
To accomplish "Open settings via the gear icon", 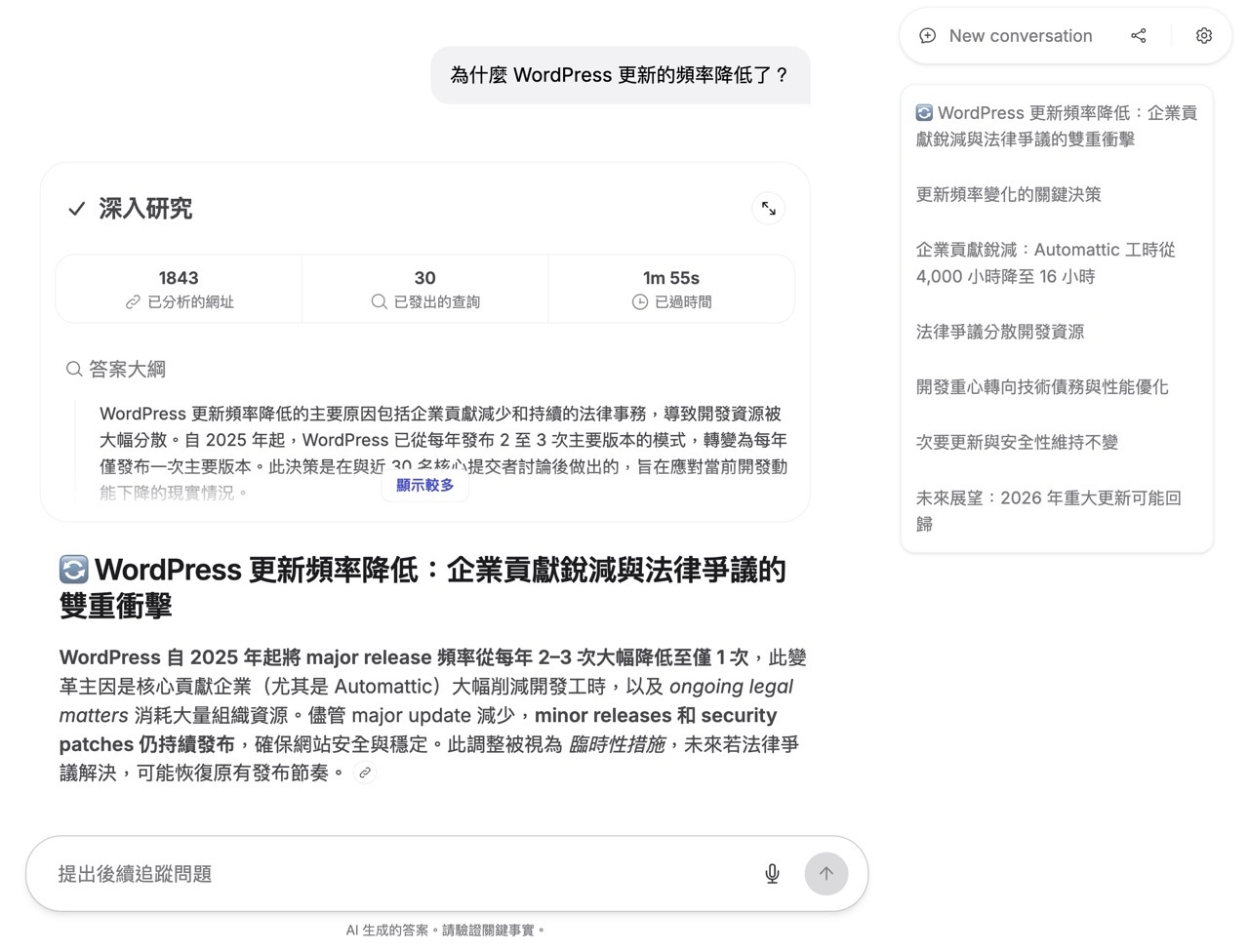I will 1203,36.
